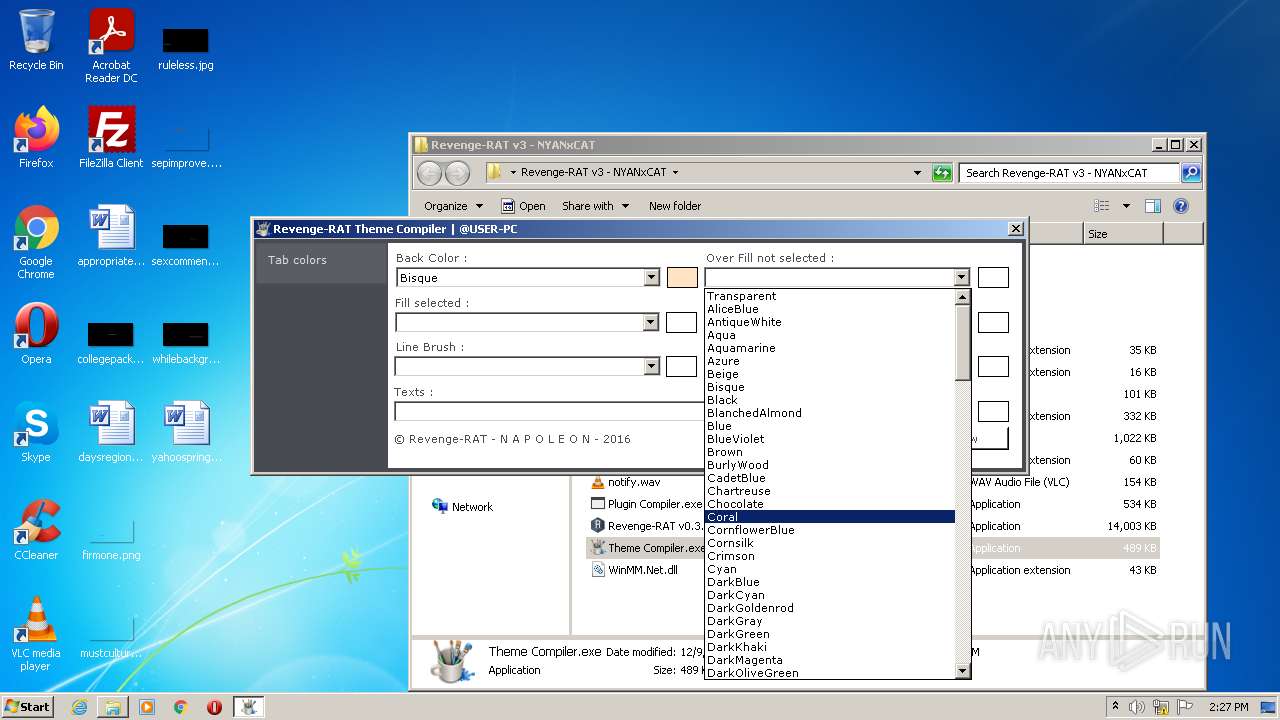1280x720 pixels.
Task: Click the Explorer search magnifier icon
Action: [x=1190, y=173]
